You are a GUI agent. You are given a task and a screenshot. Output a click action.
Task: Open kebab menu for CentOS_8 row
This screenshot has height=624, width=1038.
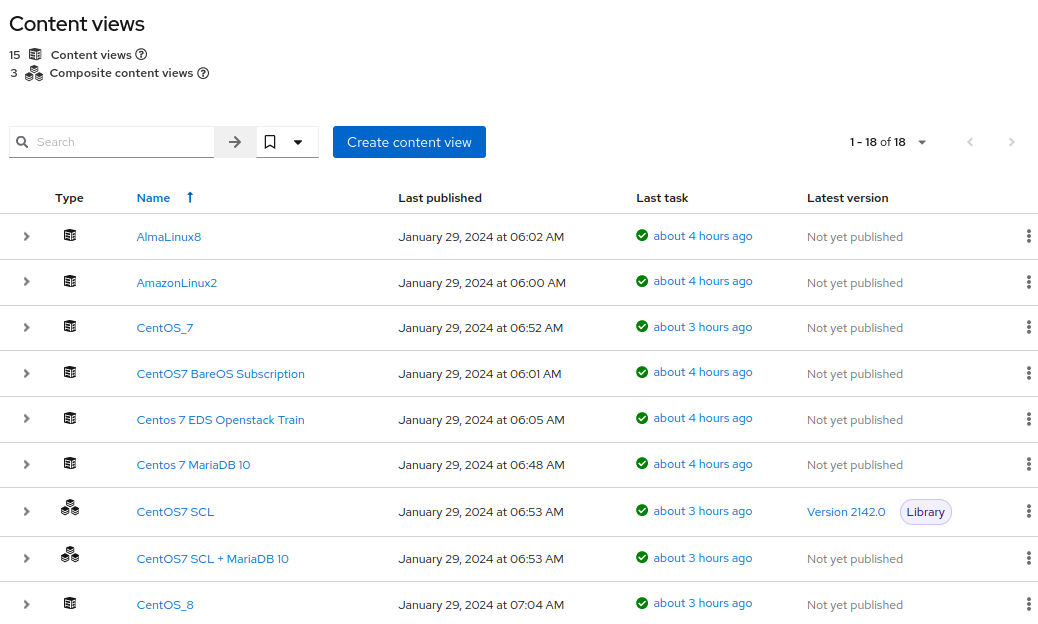pos(1028,604)
